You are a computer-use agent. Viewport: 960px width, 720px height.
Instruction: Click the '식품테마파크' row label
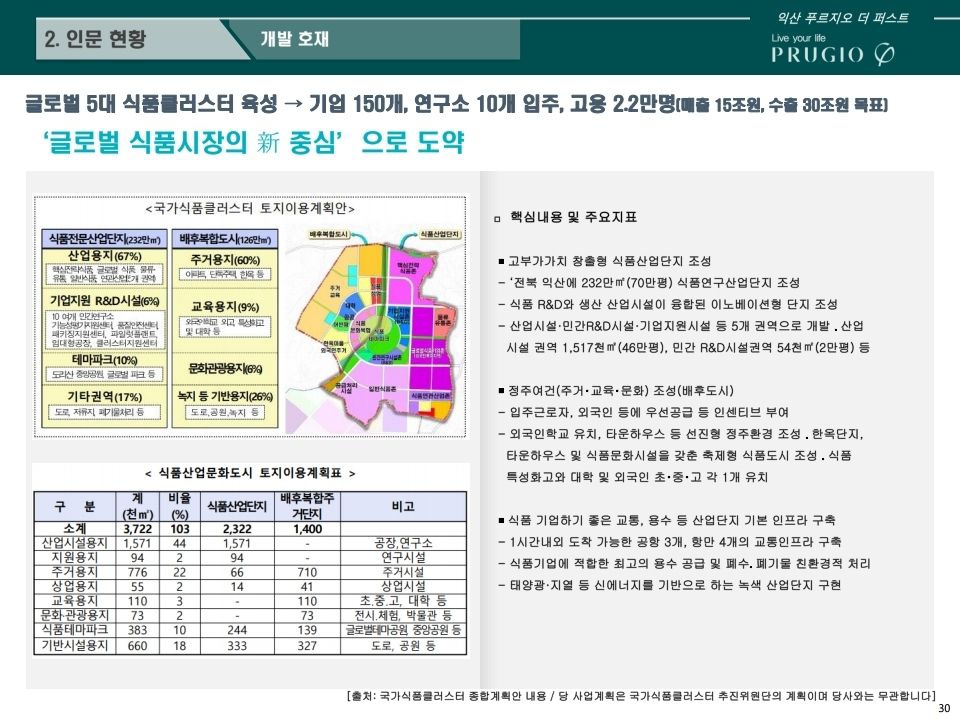[x=75, y=629]
